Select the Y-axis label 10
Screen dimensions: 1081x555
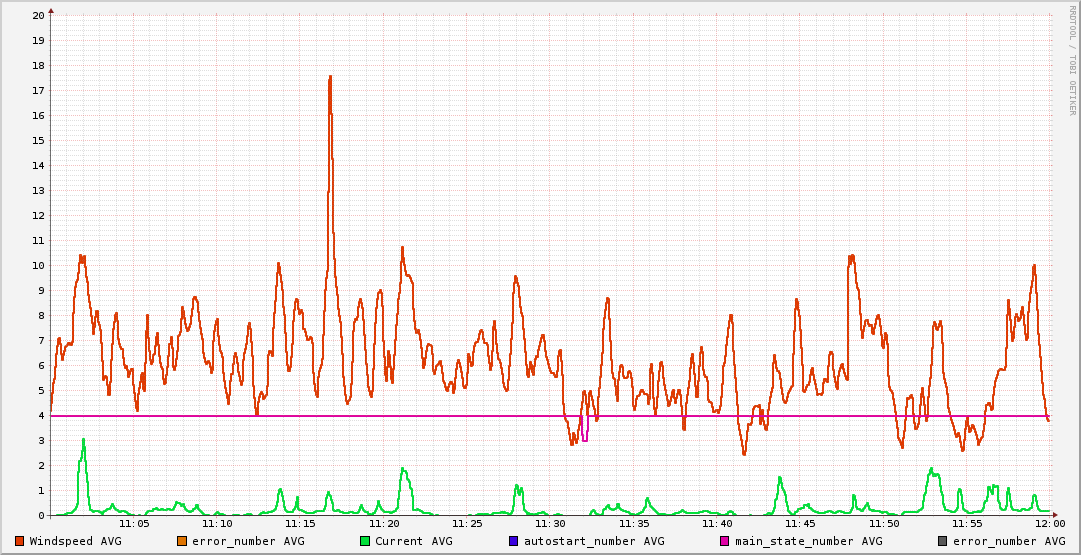38,265
